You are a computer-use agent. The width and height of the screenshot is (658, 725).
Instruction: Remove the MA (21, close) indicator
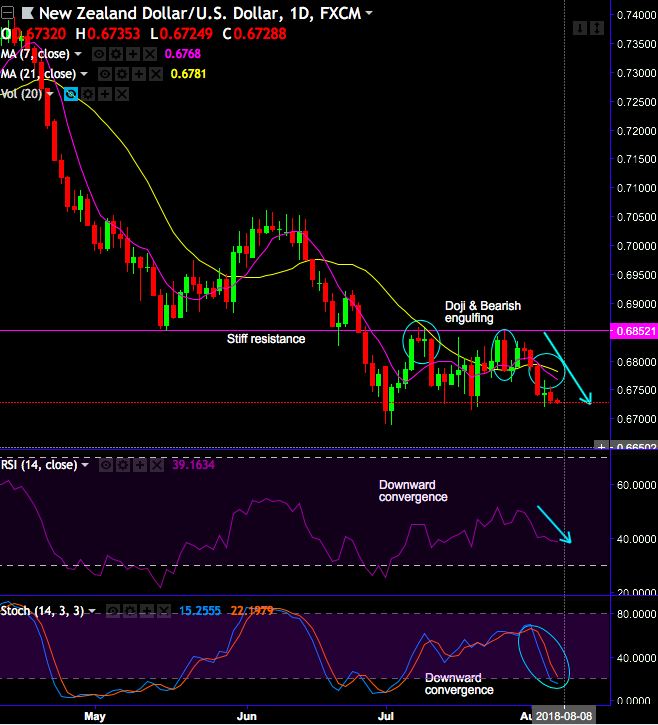point(156,74)
